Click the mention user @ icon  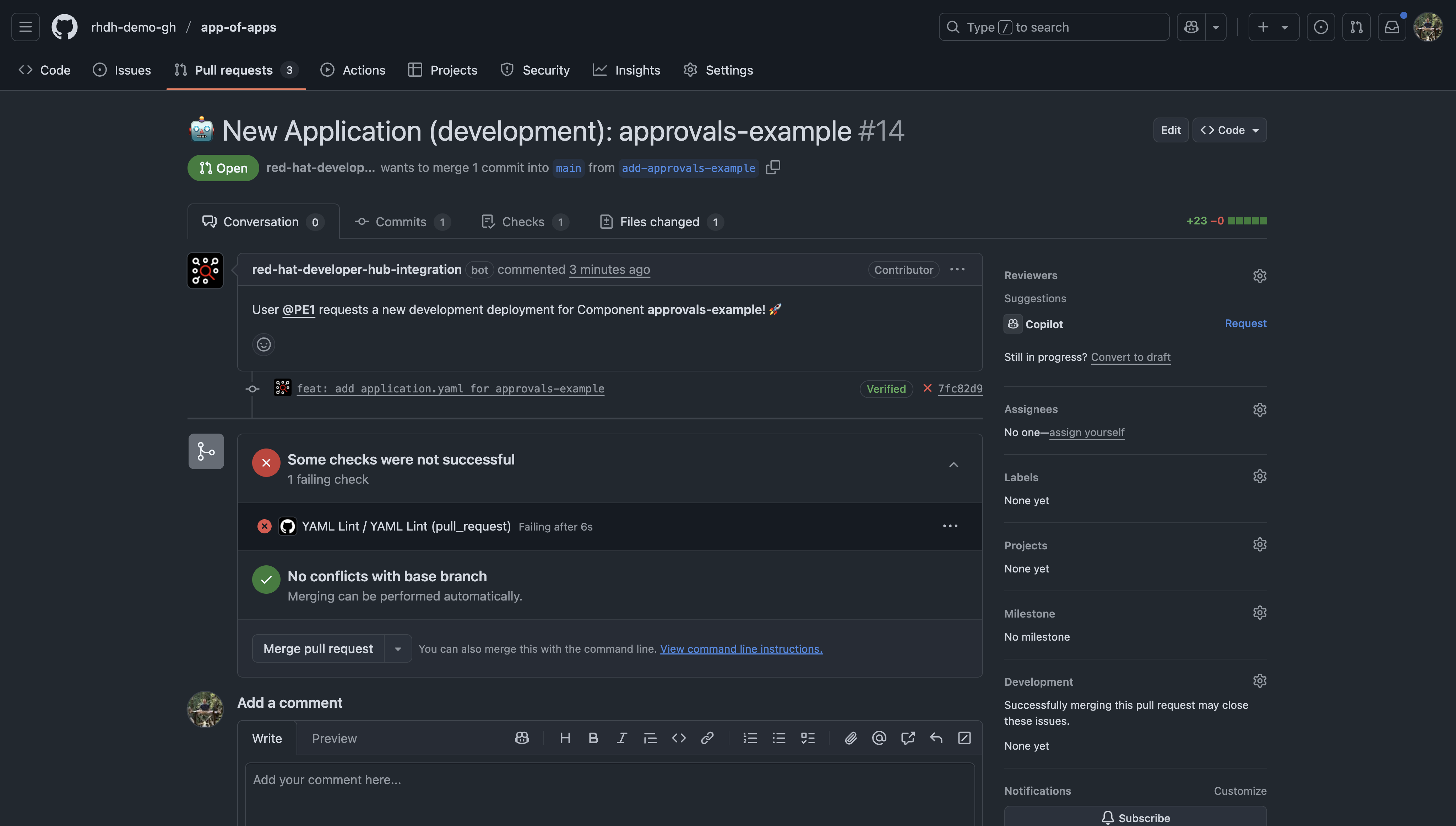[x=879, y=738]
